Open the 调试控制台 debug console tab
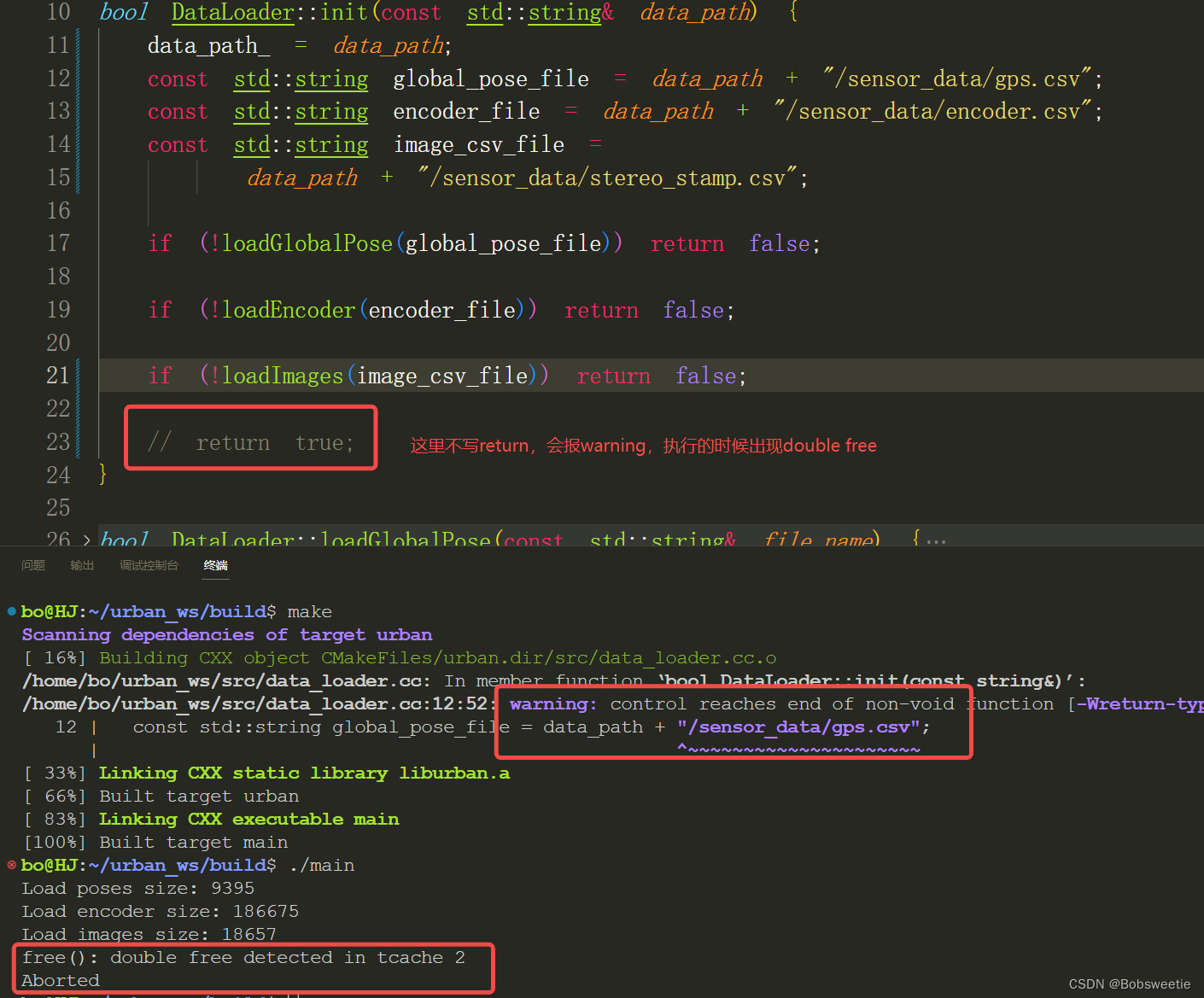The height and width of the screenshot is (998, 1204). coord(149,565)
